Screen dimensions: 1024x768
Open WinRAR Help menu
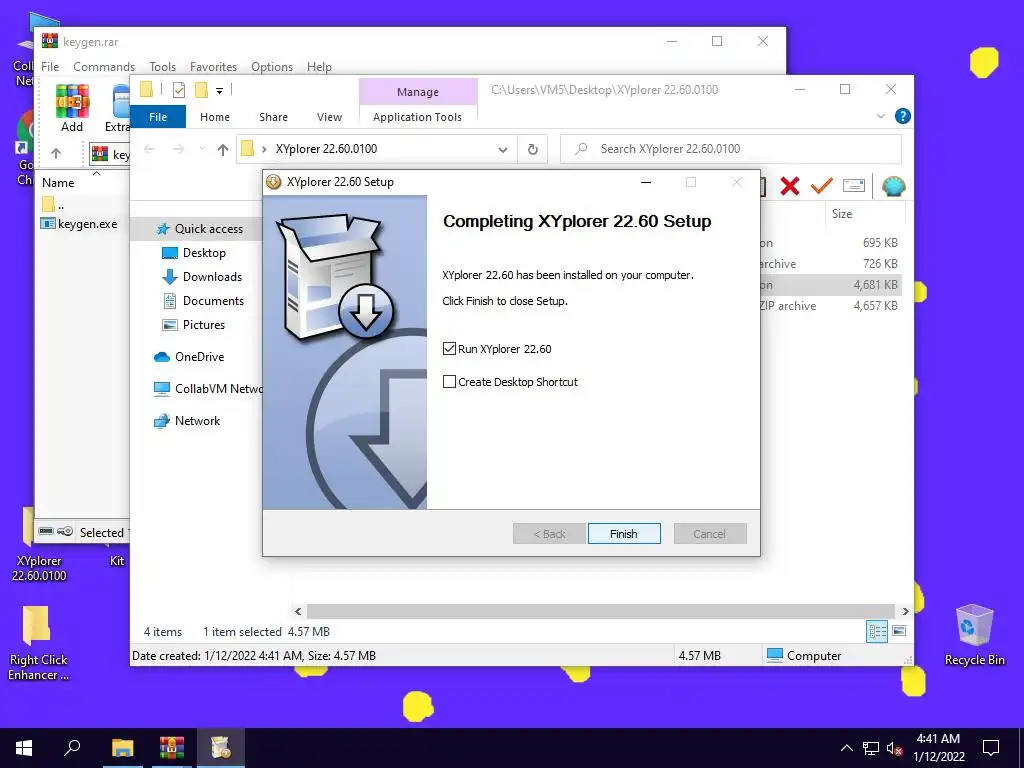(319, 67)
